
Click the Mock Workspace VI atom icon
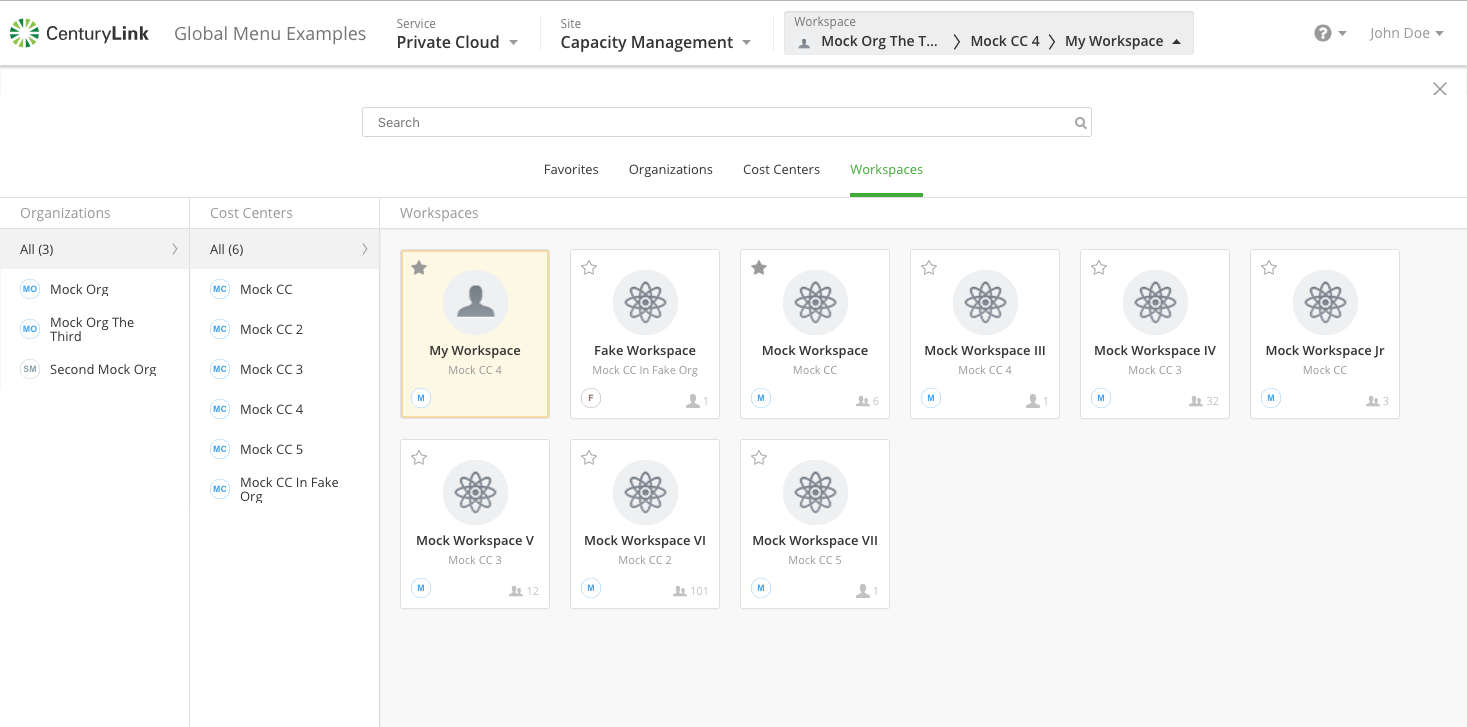click(x=645, y=492)
